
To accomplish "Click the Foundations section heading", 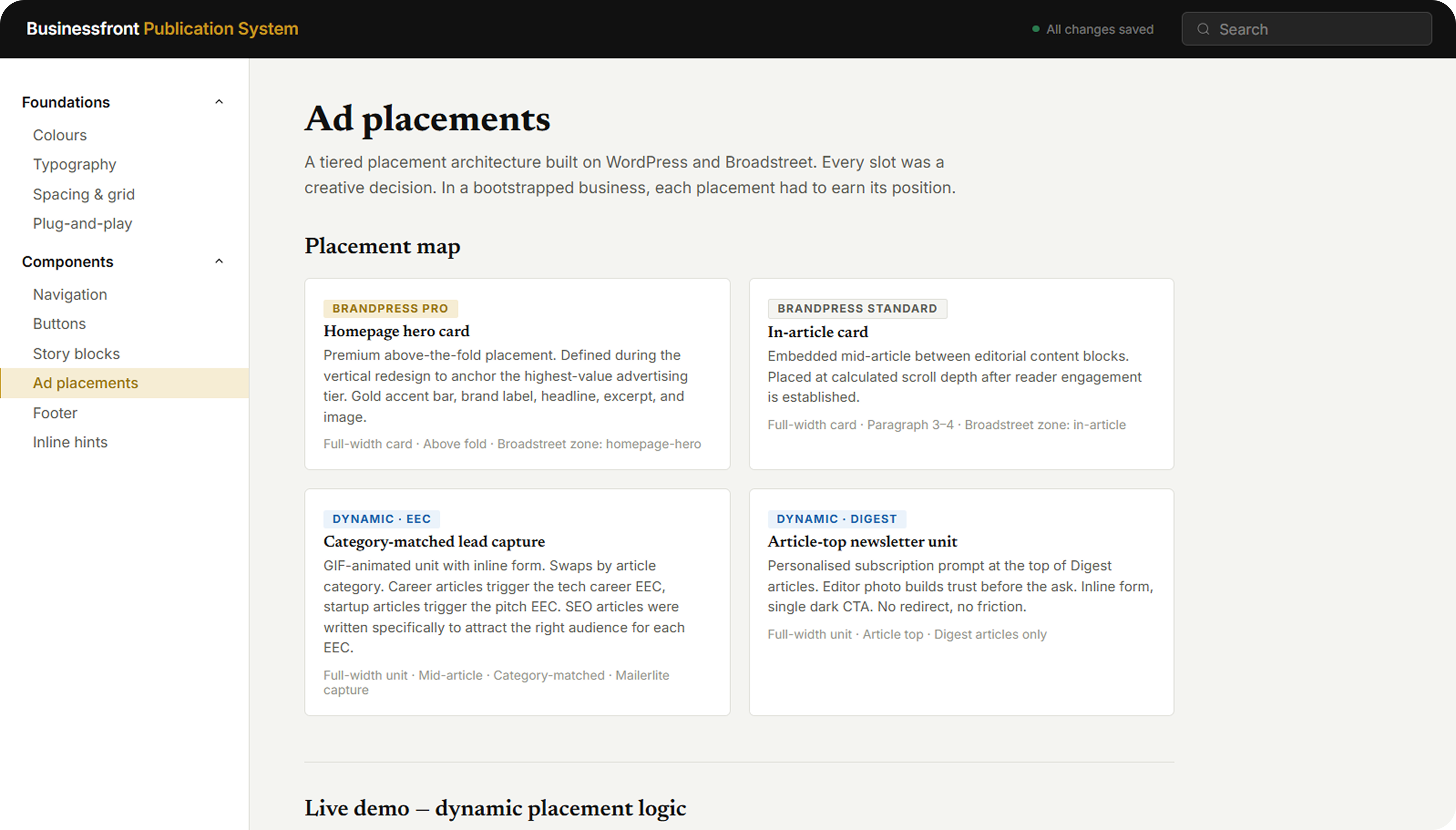I will [66, 102].
